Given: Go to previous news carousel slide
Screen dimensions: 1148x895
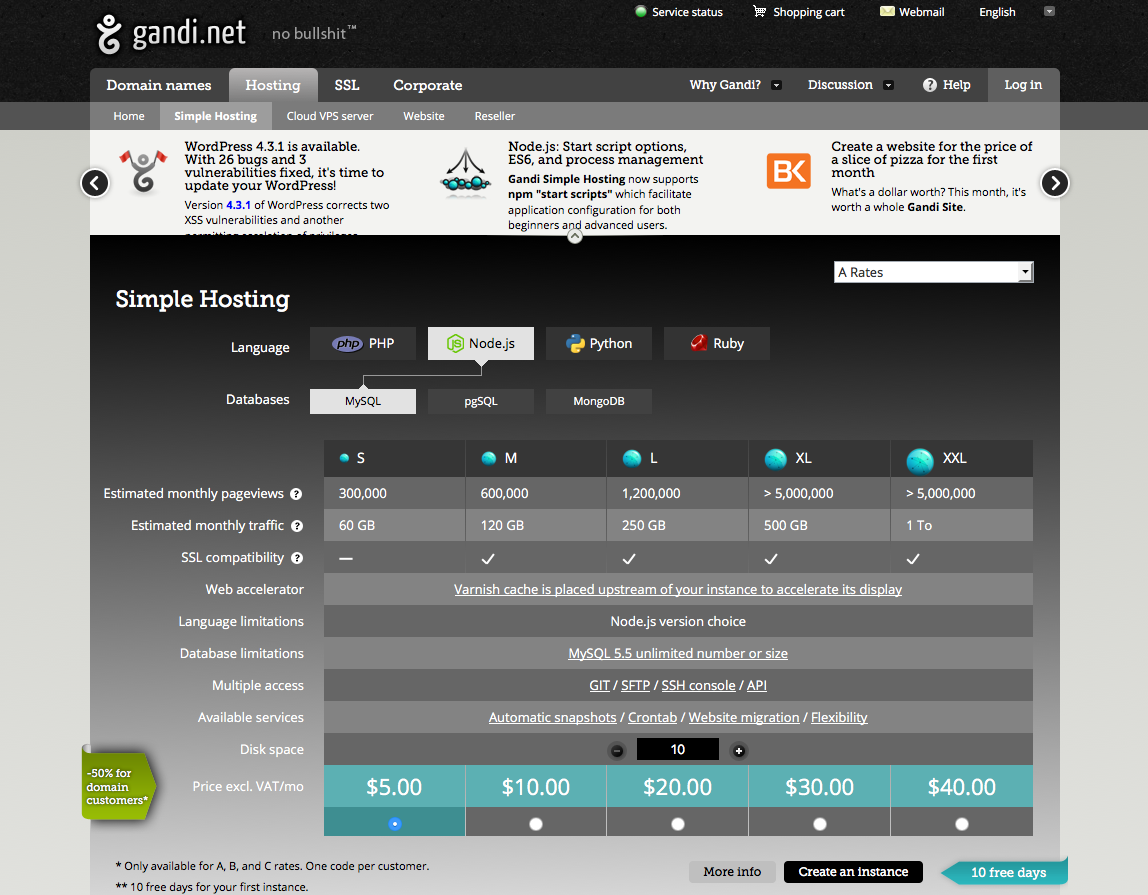Looking at the screenshot, I should point(95,182).
